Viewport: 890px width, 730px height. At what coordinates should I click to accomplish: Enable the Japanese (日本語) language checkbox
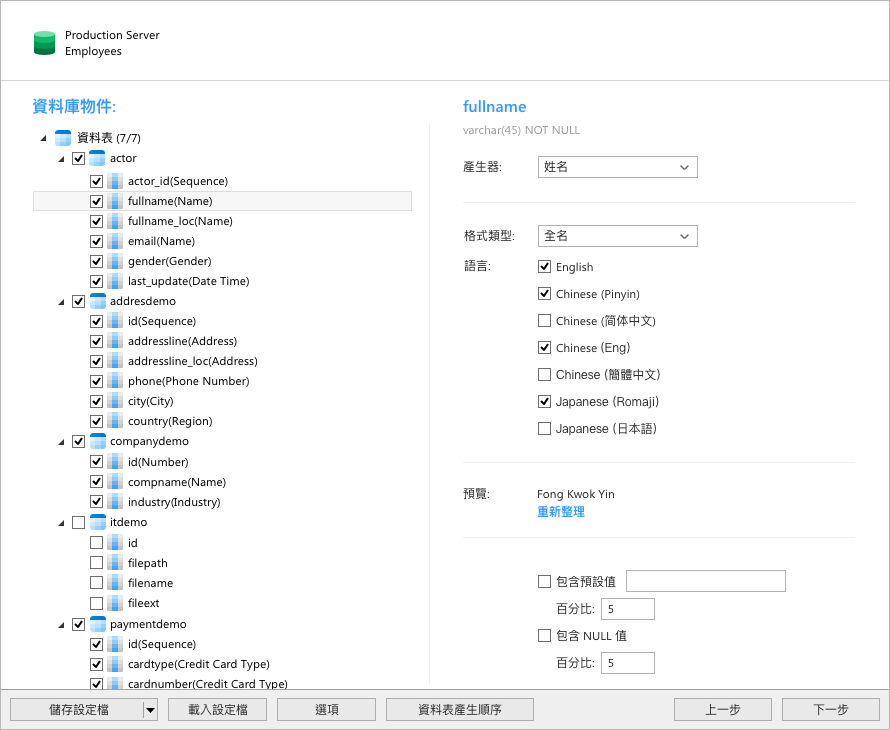(x=544, y=429)
